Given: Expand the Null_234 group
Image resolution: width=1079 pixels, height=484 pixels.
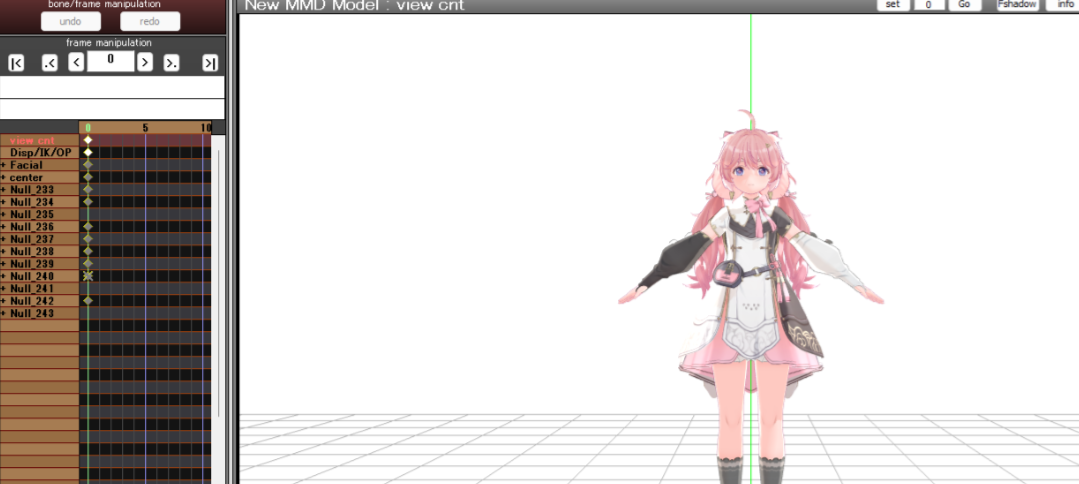Looking at the screenshot, I should pos(3,202).
